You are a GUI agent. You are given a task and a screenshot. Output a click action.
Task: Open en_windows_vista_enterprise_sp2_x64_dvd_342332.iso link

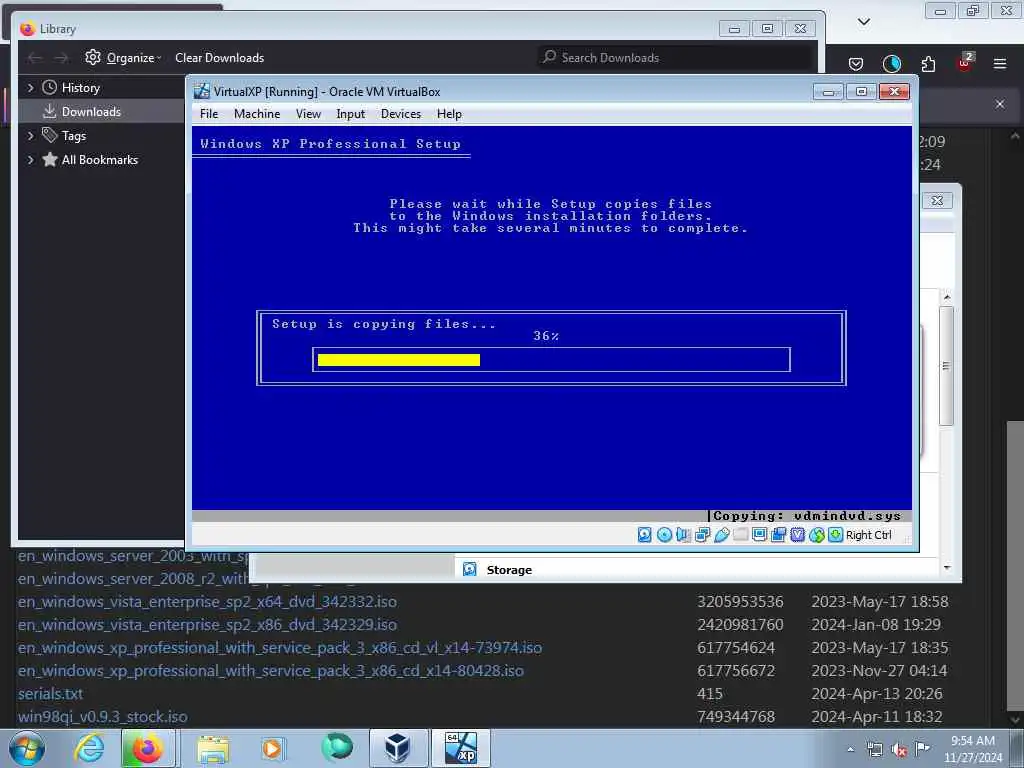[207, 601]
